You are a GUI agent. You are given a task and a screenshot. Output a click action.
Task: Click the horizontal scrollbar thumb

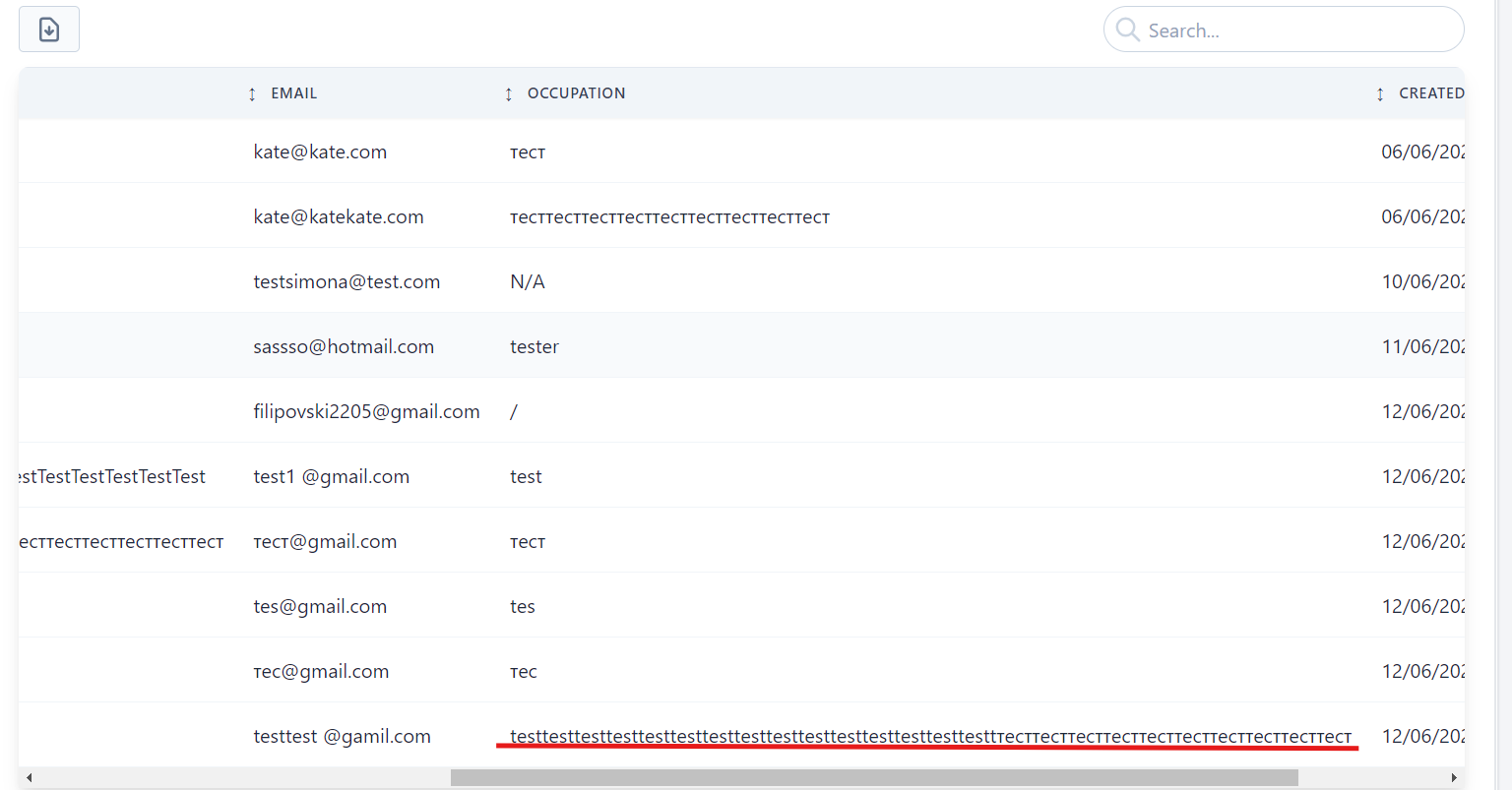click(x=874, y=778)
